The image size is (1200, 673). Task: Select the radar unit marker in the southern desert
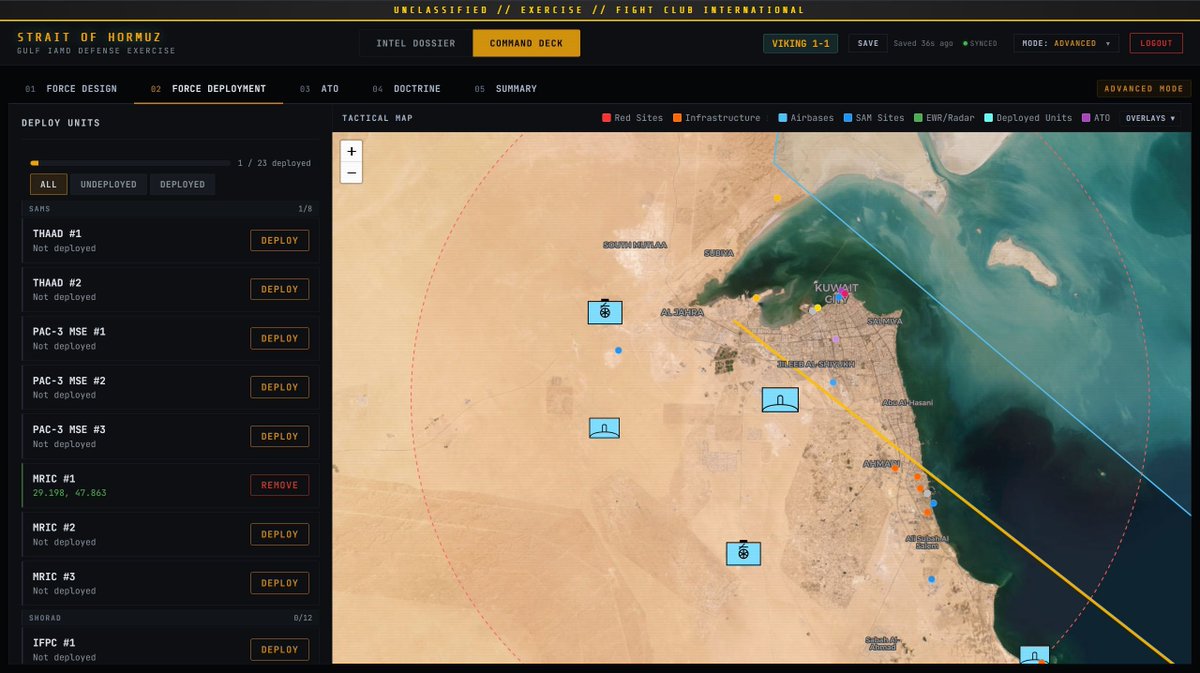click(743, 552)
